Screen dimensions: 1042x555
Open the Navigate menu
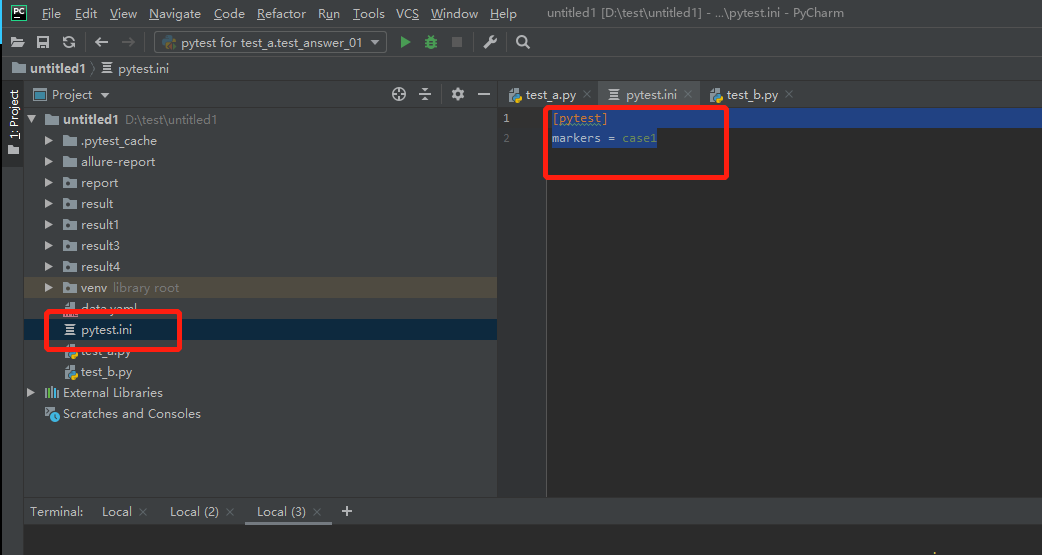click(175, 13)
